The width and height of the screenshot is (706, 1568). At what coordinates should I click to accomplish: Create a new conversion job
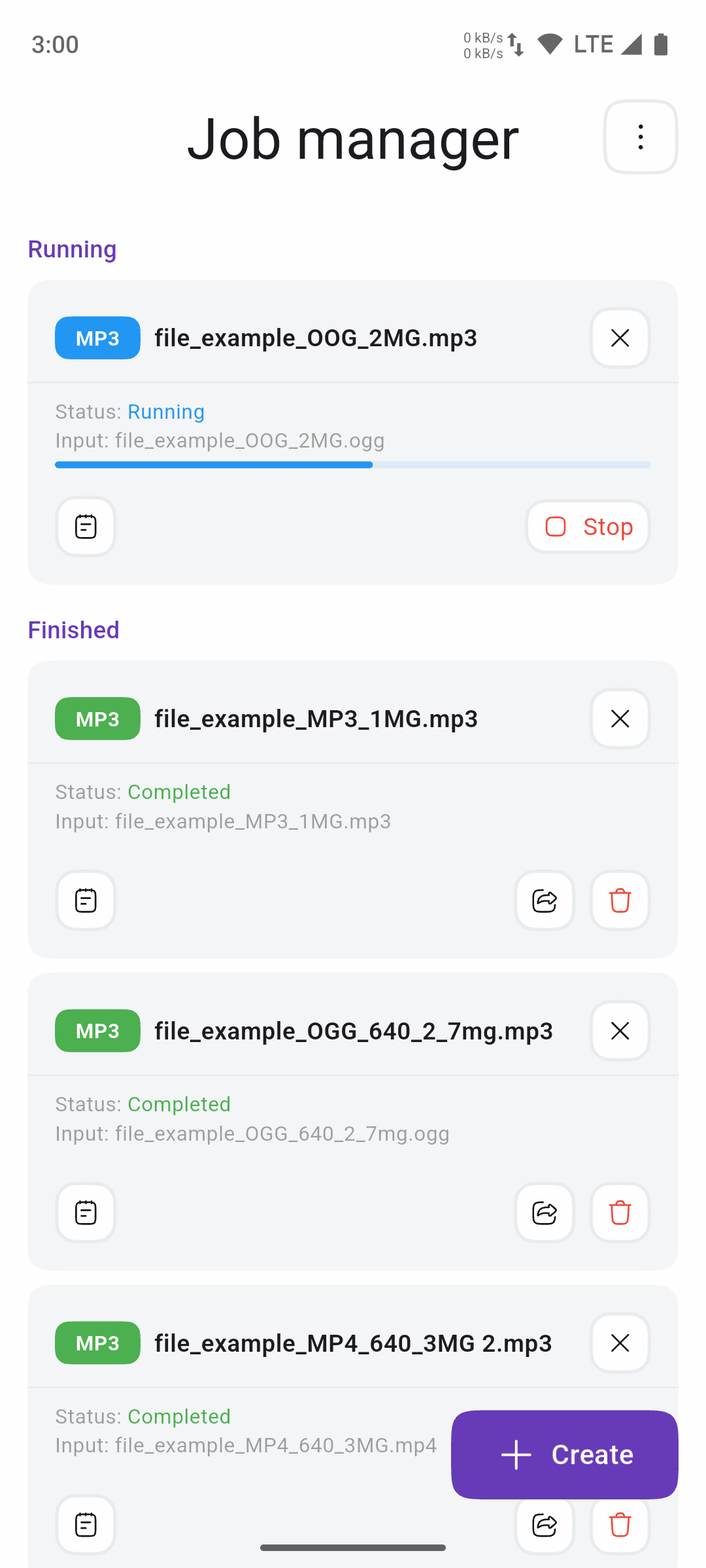pyautogui.click(x=565, y=1454)
